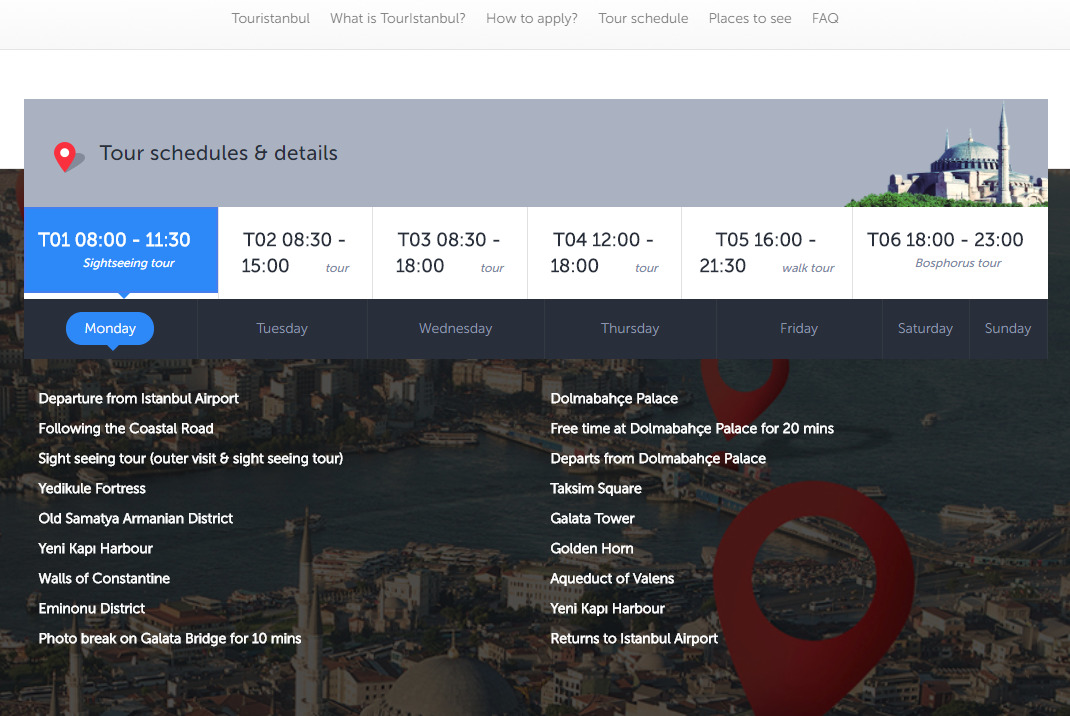Click 'Walls of Constantine' itinerary item

pyautogui.click(x=104, y=579)
